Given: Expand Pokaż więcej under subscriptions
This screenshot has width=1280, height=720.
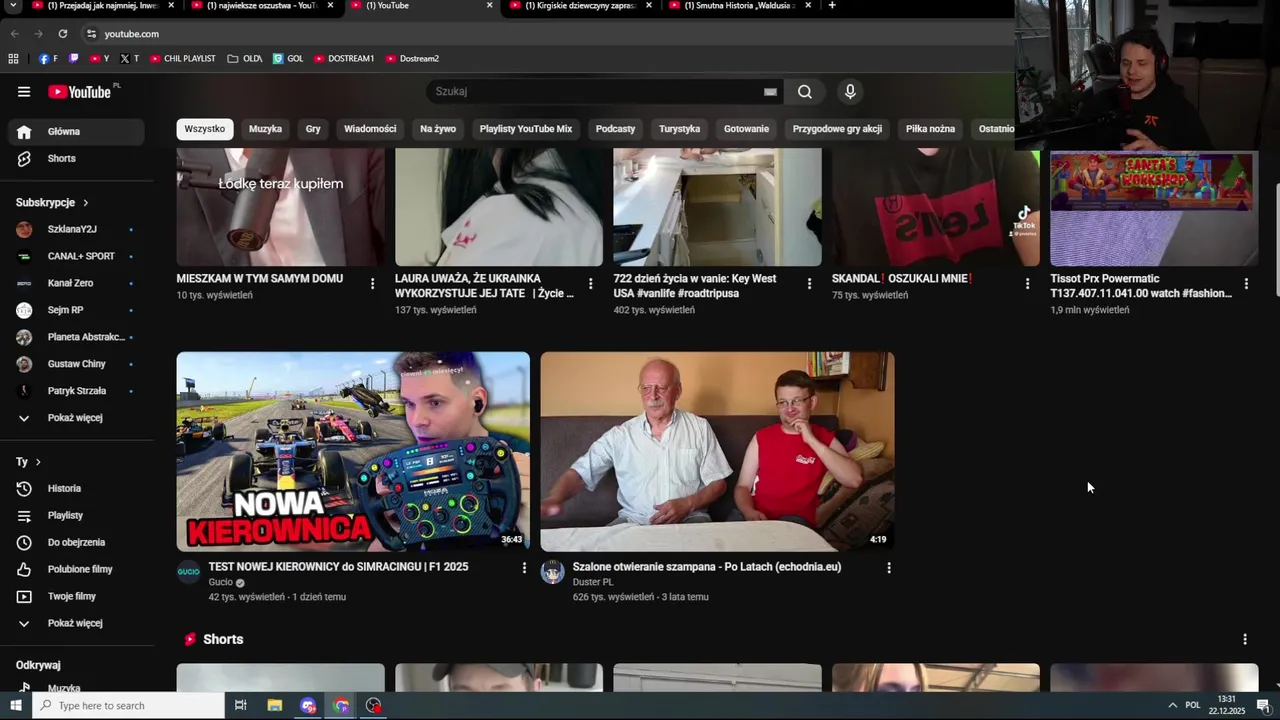Looking at the screenshot, I should 77,418.
